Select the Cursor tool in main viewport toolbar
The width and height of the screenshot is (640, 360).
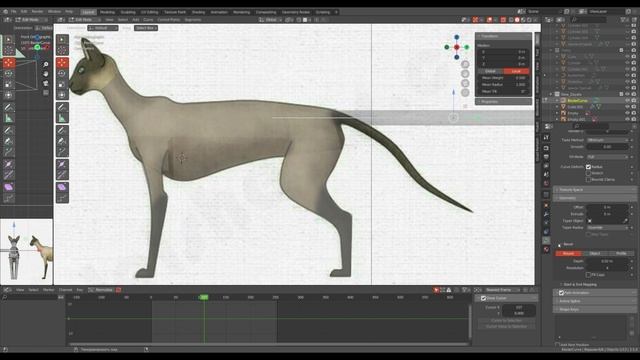(62, 51)
